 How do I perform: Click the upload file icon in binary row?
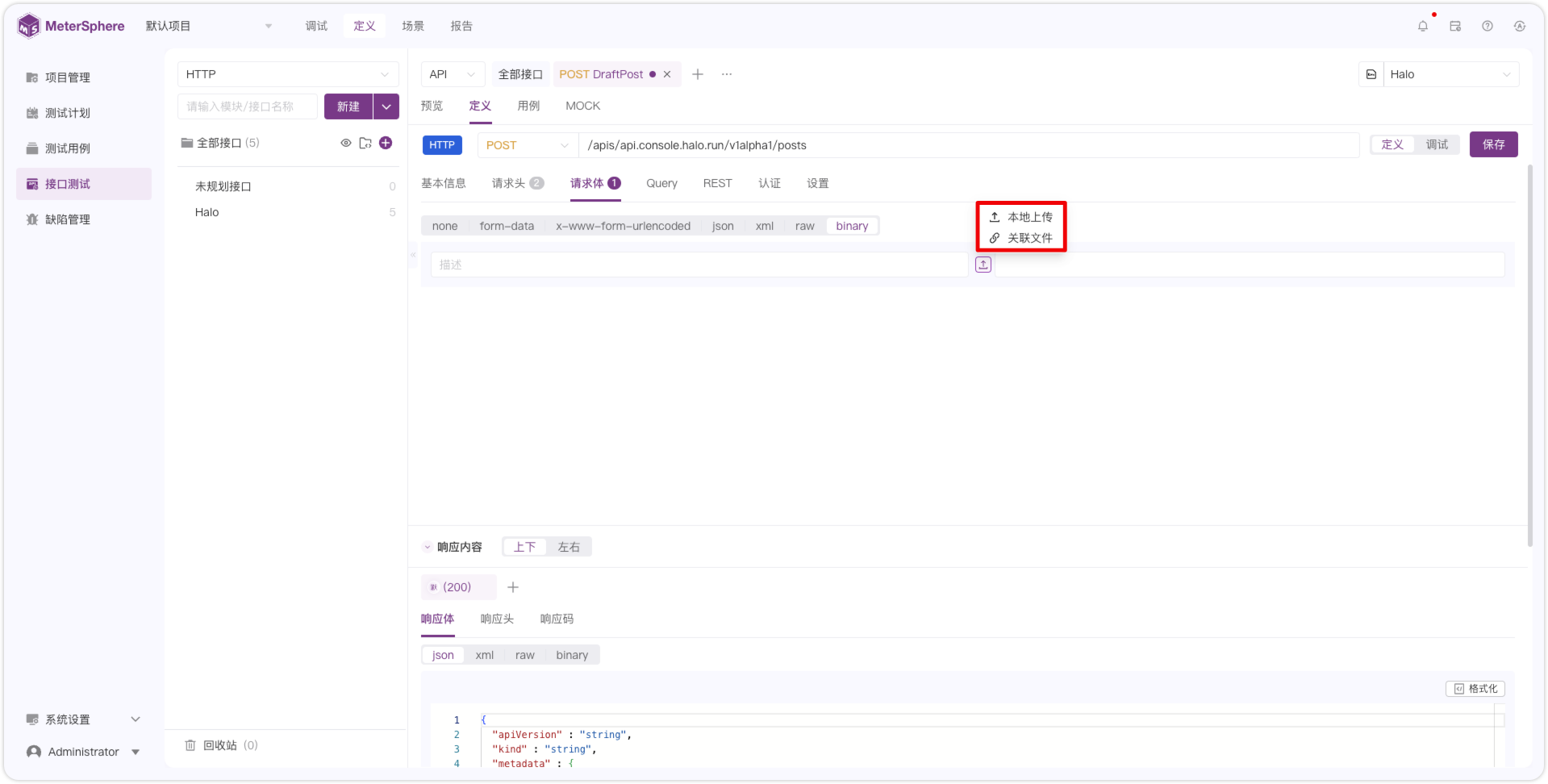tap(983, 265)
